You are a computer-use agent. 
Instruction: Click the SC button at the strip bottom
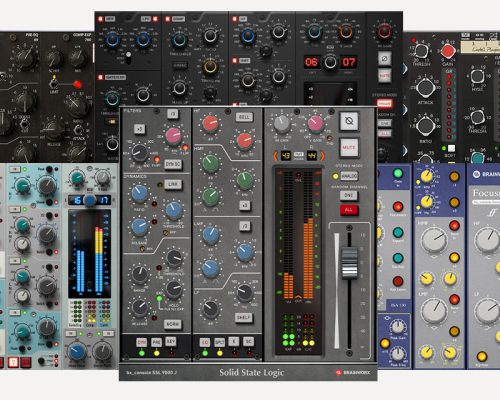(249, 342)
